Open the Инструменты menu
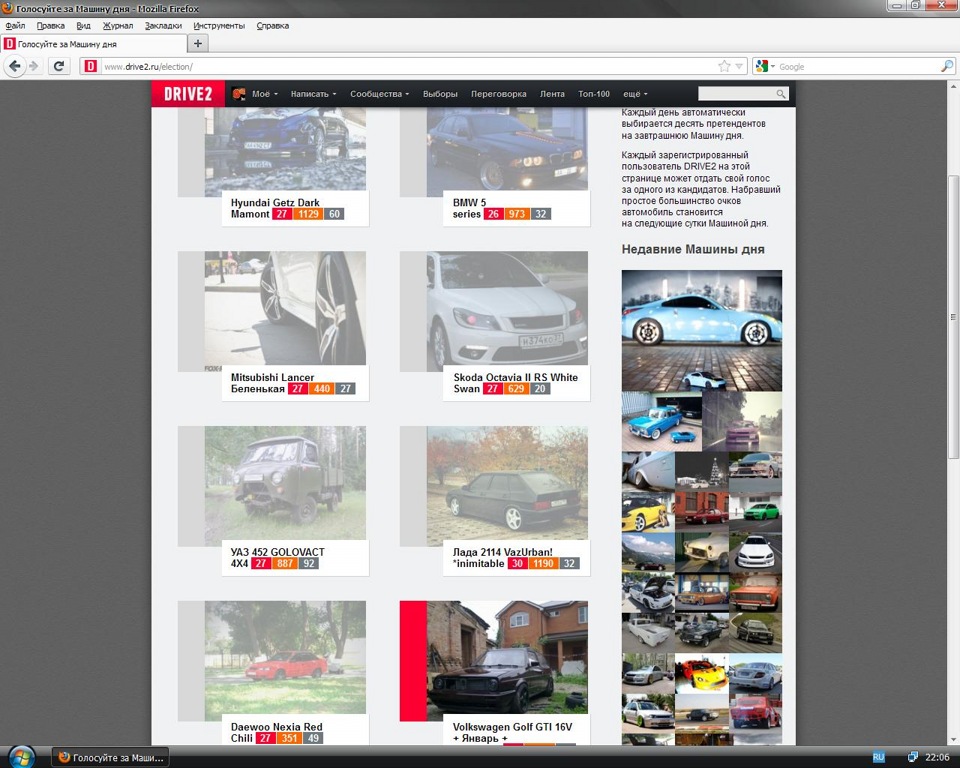The image size is (960, 768). point(219,26)
